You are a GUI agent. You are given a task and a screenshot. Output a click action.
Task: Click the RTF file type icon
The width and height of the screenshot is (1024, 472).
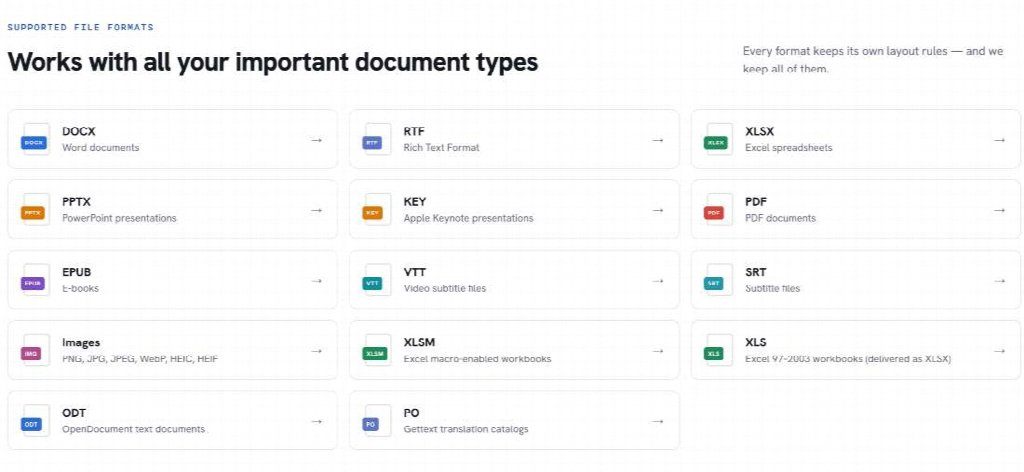377,139
